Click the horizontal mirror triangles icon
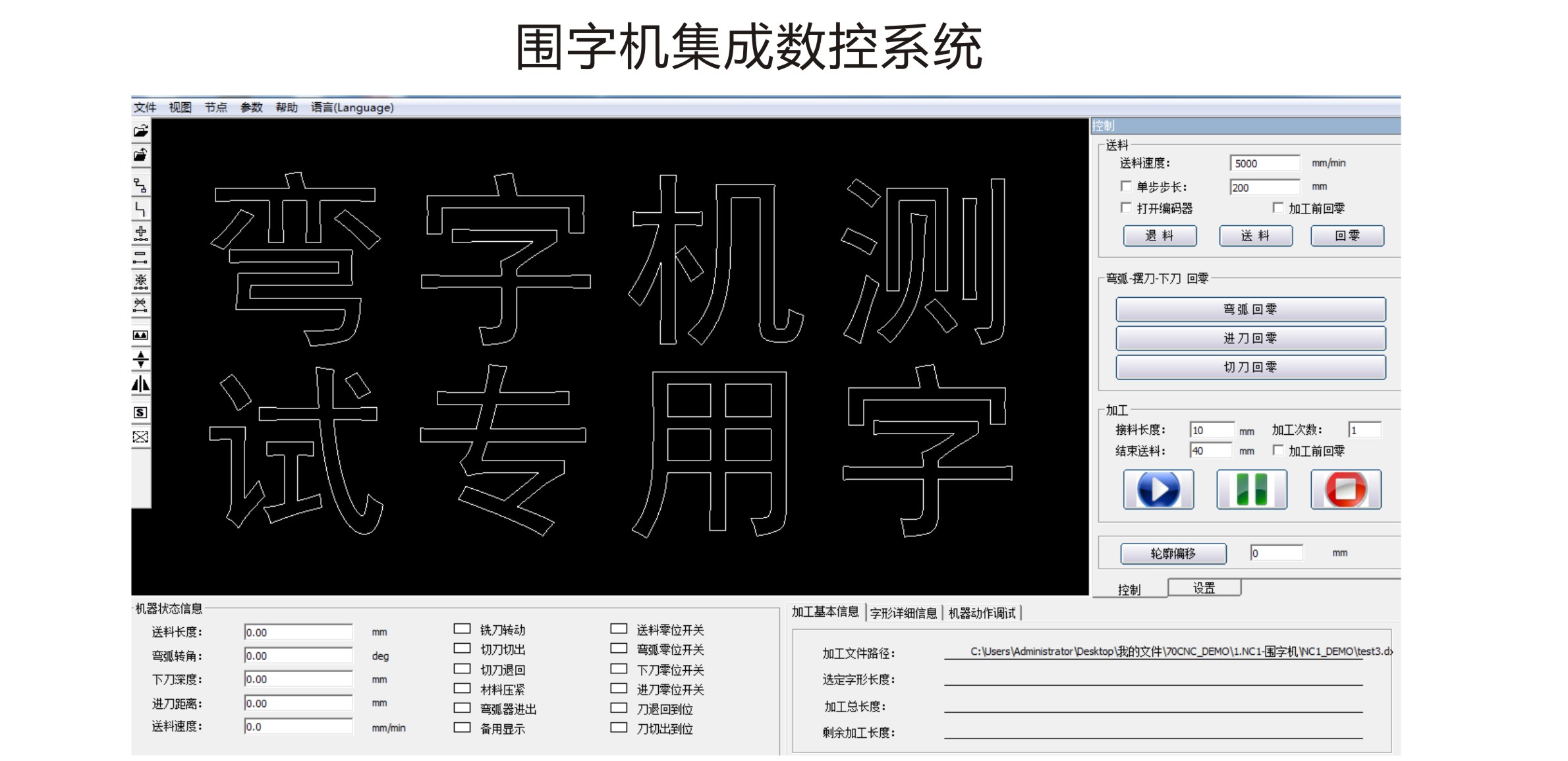Screen dimensions: 1568x761 click(x=140, y=384)
